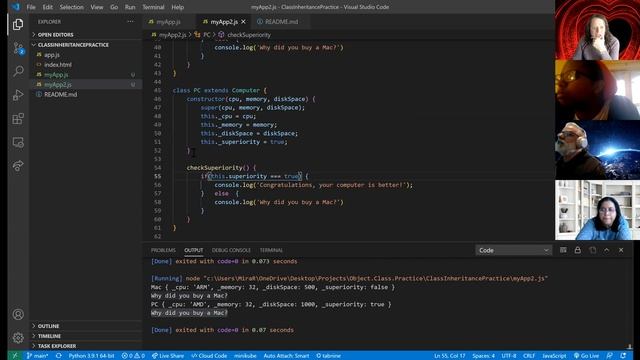Maximize the bottom panel

tap(607, 250)
